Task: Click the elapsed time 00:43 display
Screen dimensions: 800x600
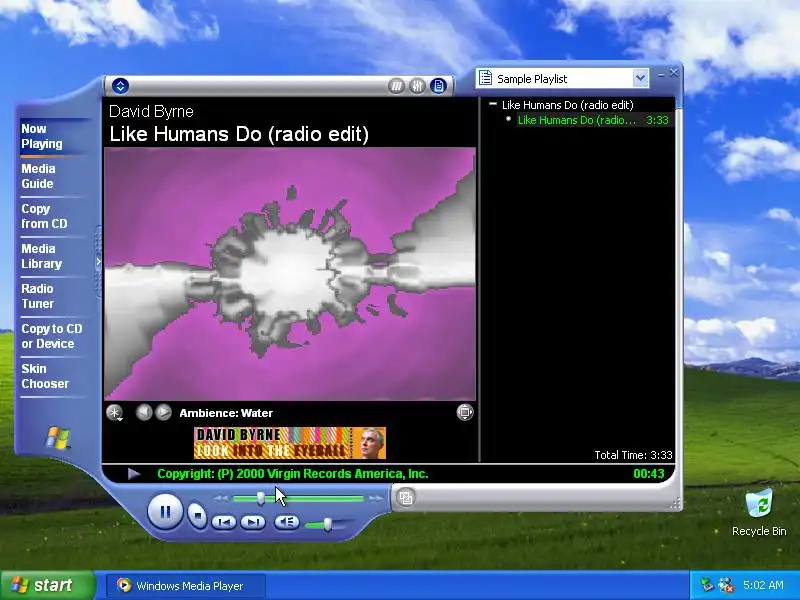Action: pyautogui.click(x=648, y=474)
